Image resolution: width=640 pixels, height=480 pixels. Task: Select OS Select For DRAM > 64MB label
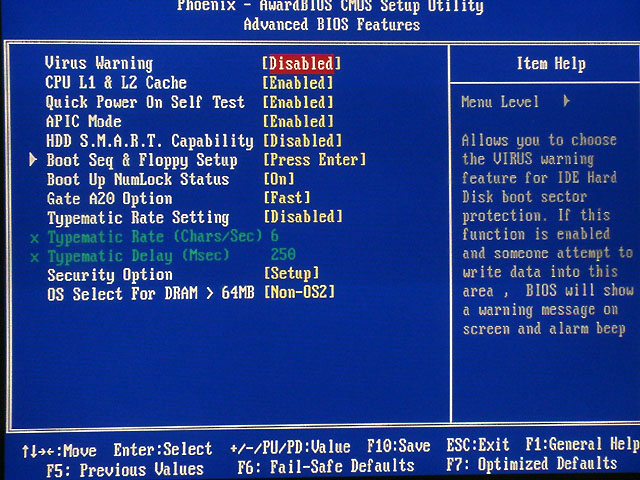tap(151, 294)
